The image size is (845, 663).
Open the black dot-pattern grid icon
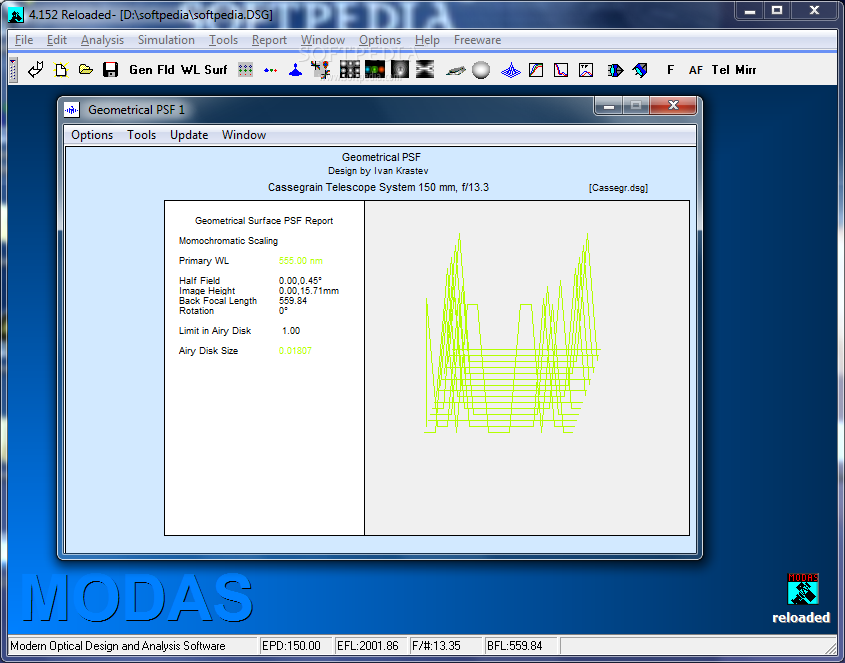click(350, 70)
